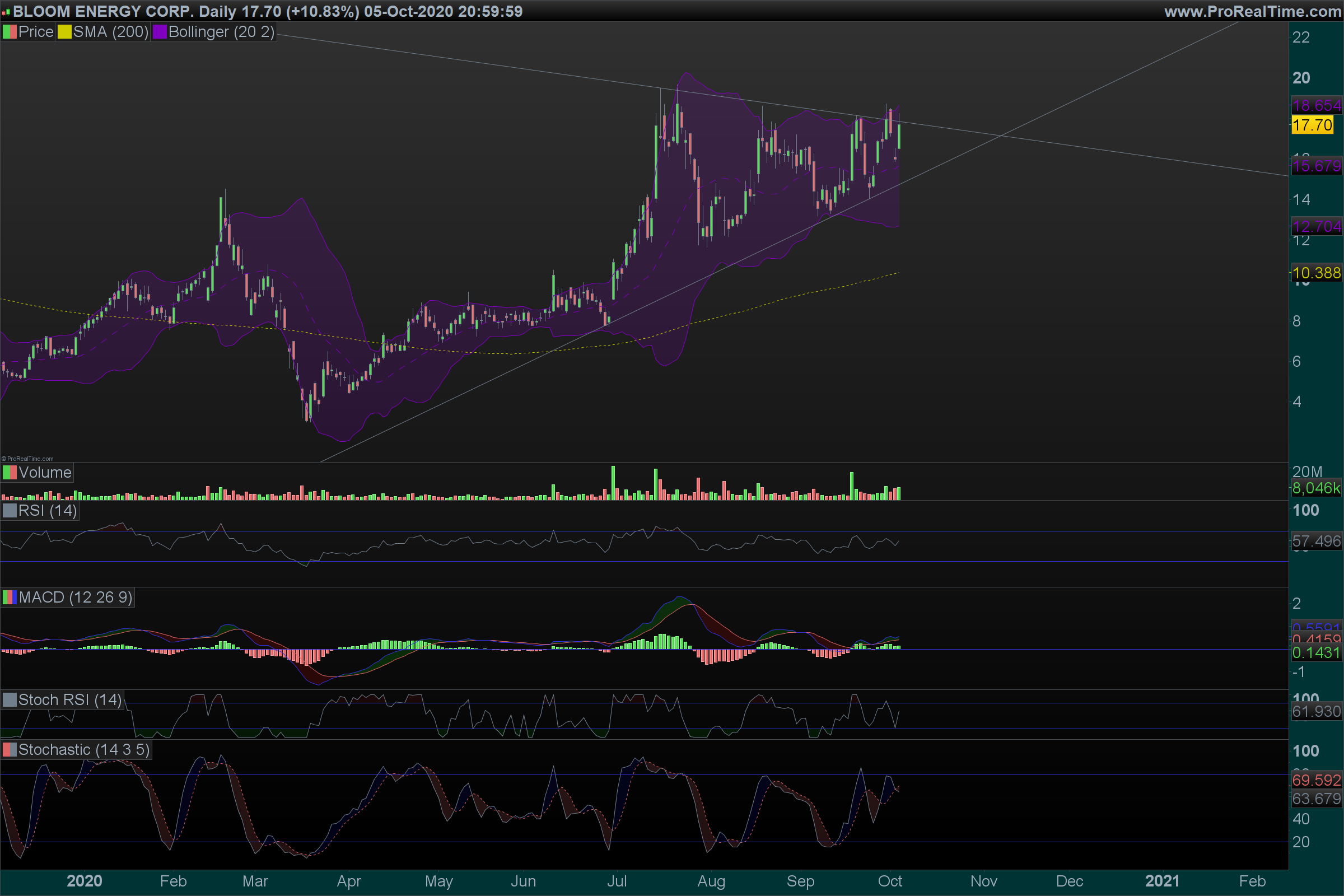Click the purple Bollinger indicator swatch

[x=160, y=32]
